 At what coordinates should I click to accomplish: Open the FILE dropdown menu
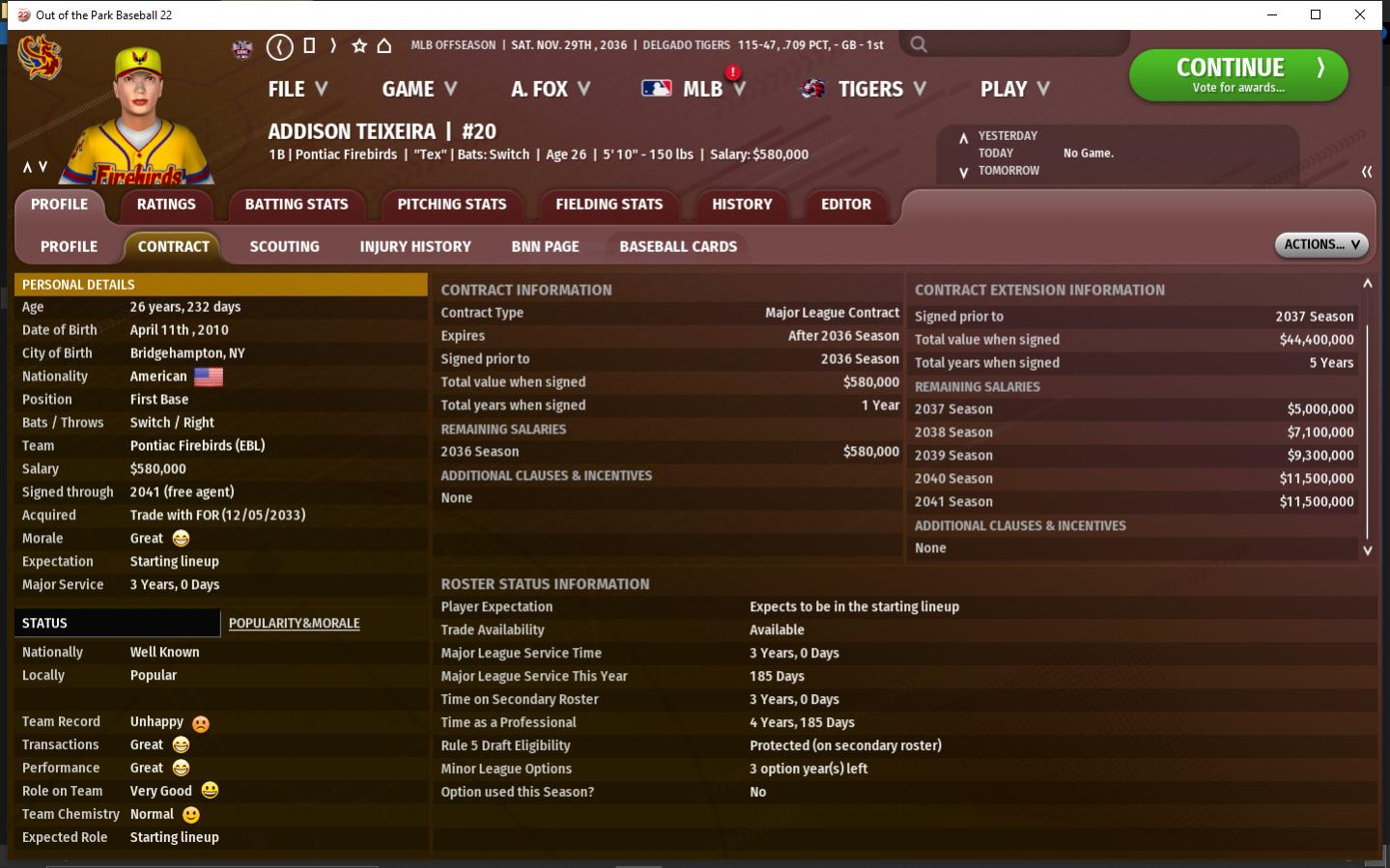[298, 89]
